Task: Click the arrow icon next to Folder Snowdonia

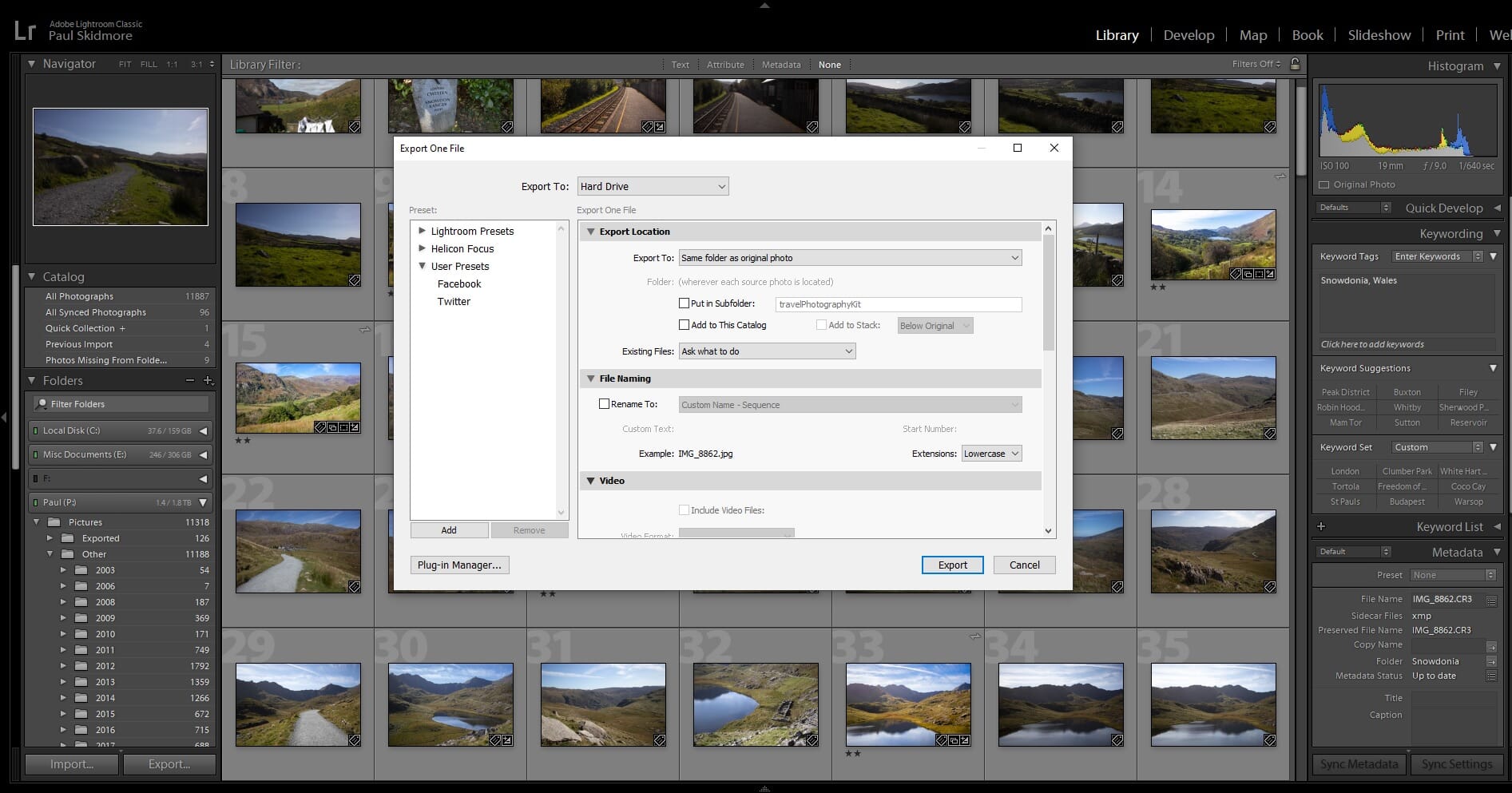Action: (x=1490, y=661)
